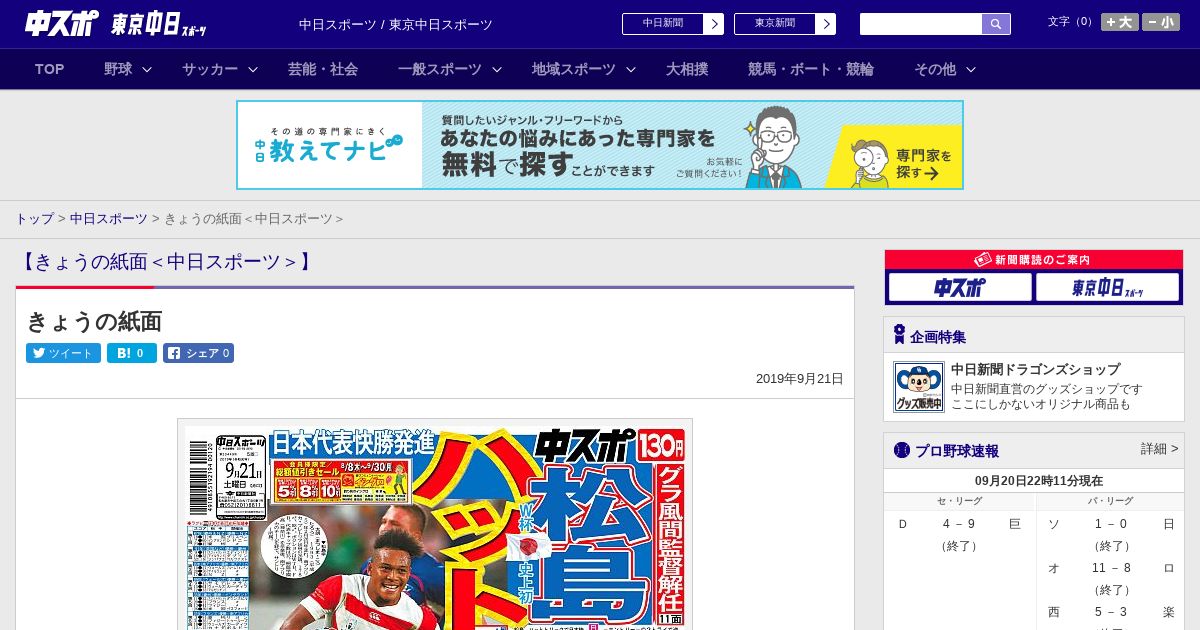The height and width of the screenshot is (630, 1200).
Task: Click the magnifier search button
Action: pos(996,24)
